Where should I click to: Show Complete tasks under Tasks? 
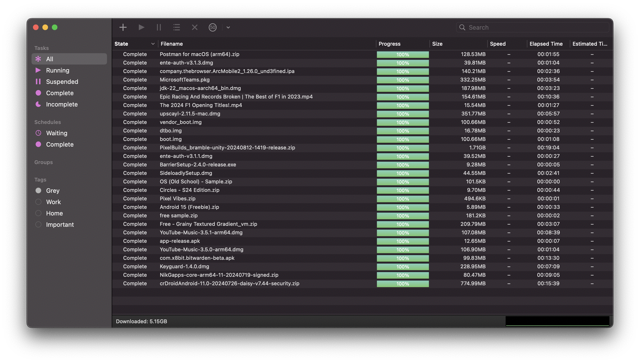(x=69, y=93)
